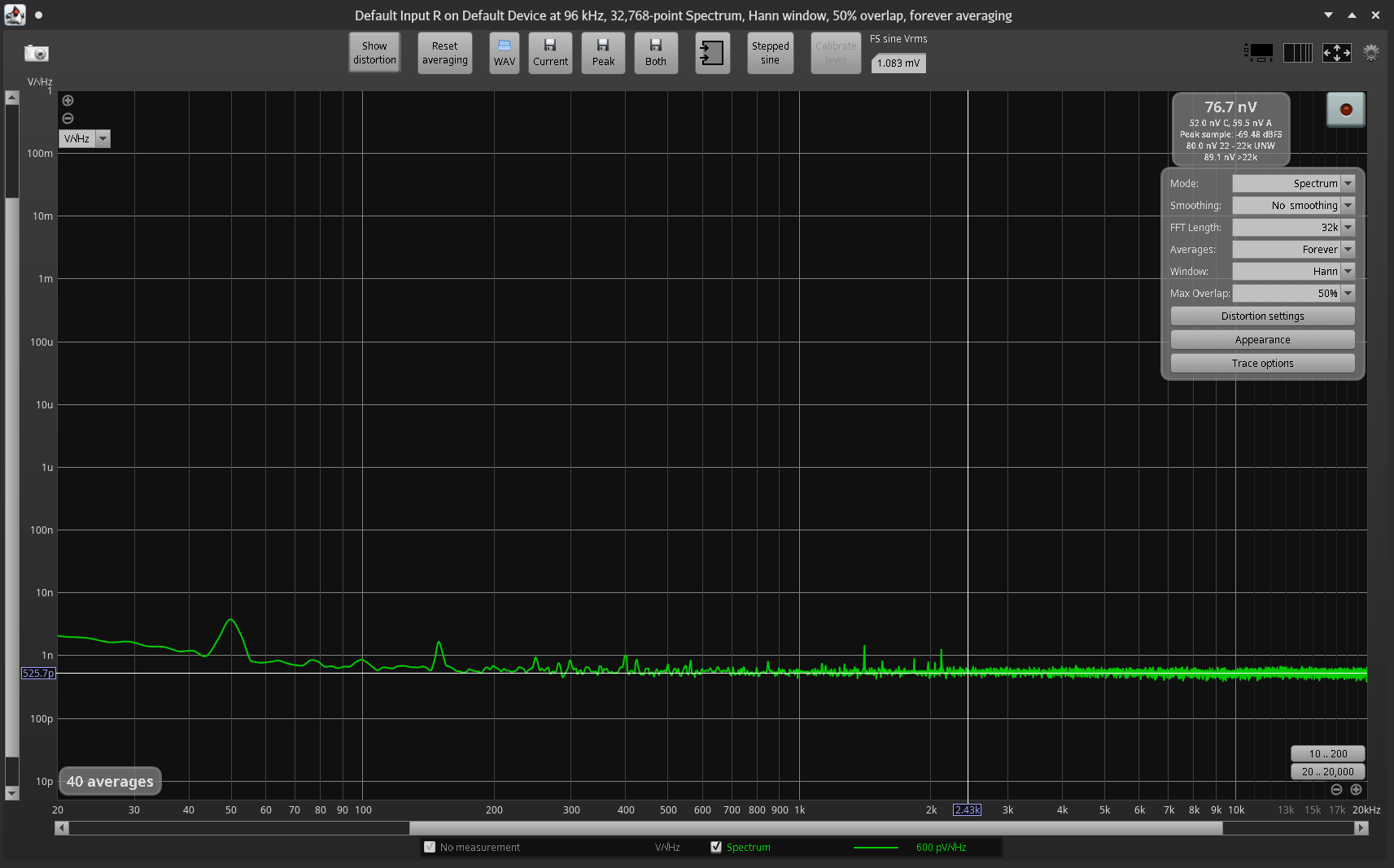The height and width of the screenshot is (868, 1394).
Task: Click the 2.43k frequency cursor label
Action: click(x=968, y=810)
